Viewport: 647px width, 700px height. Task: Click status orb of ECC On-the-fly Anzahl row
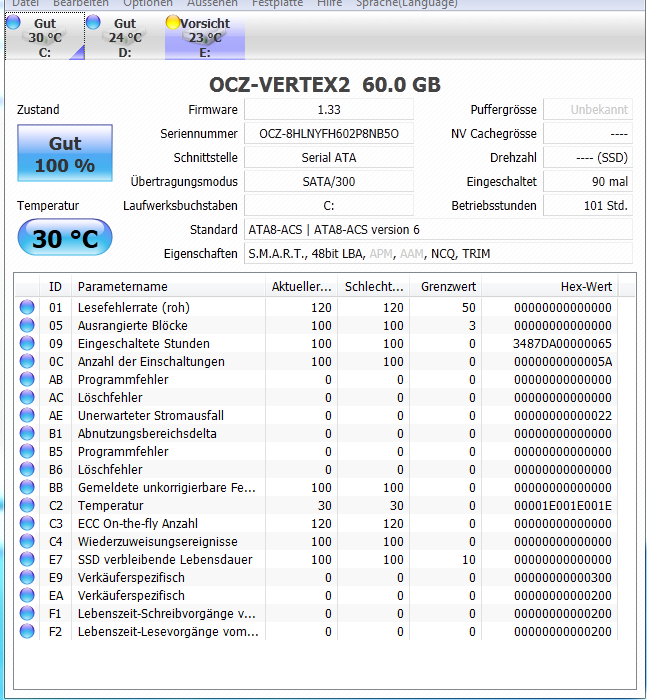(x=27, y=523)
